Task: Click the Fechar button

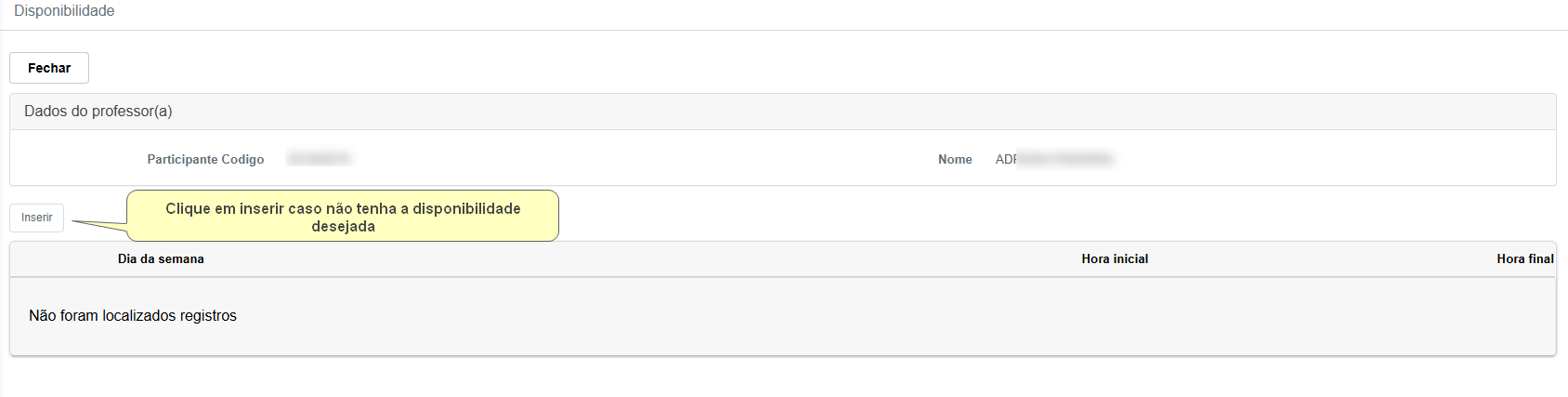Action: tap(49, 68)
